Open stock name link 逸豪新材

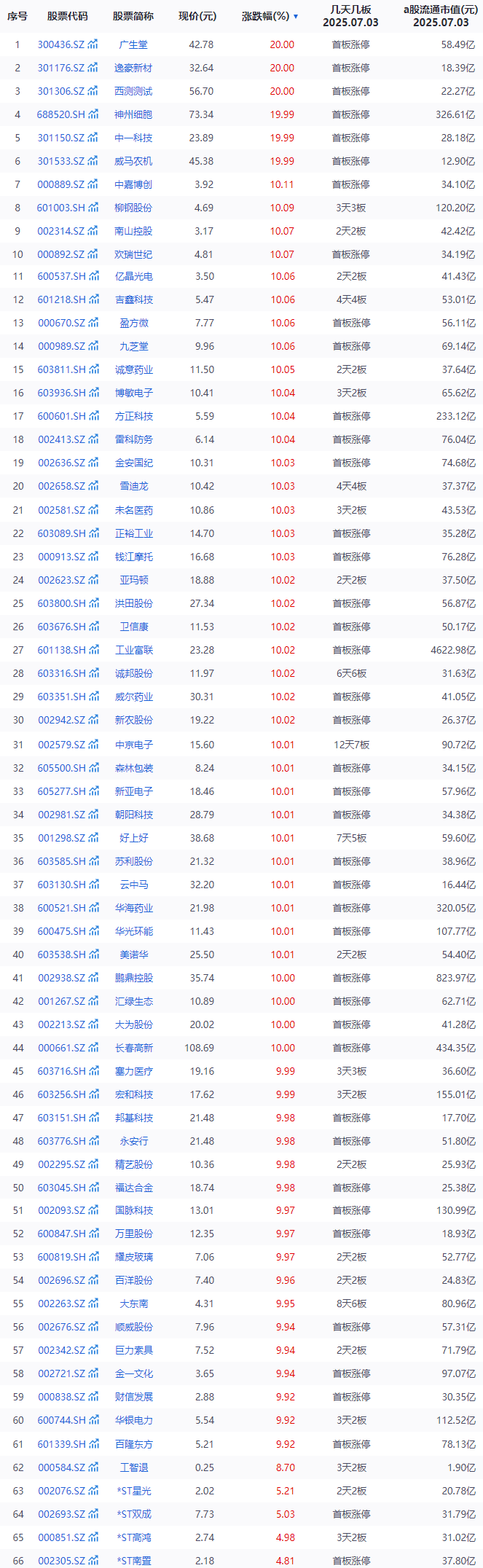(x=133, y=68)
